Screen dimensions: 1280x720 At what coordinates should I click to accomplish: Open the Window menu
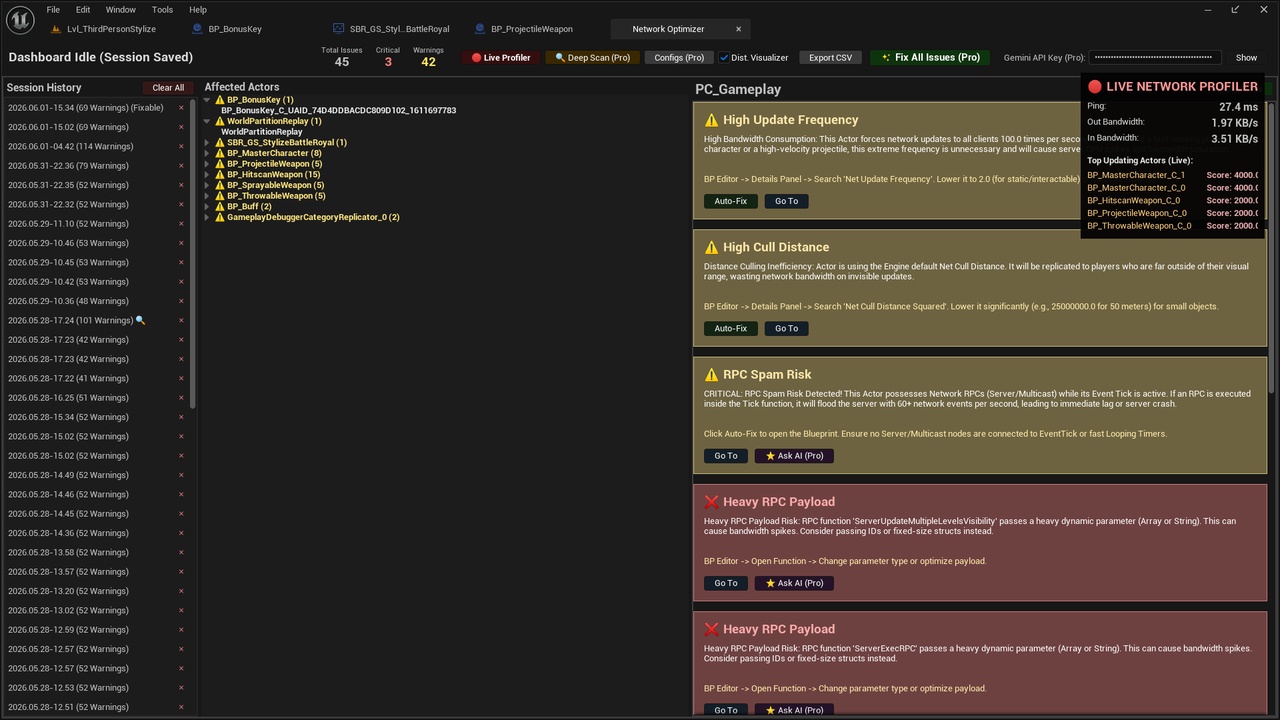(120, 9)
